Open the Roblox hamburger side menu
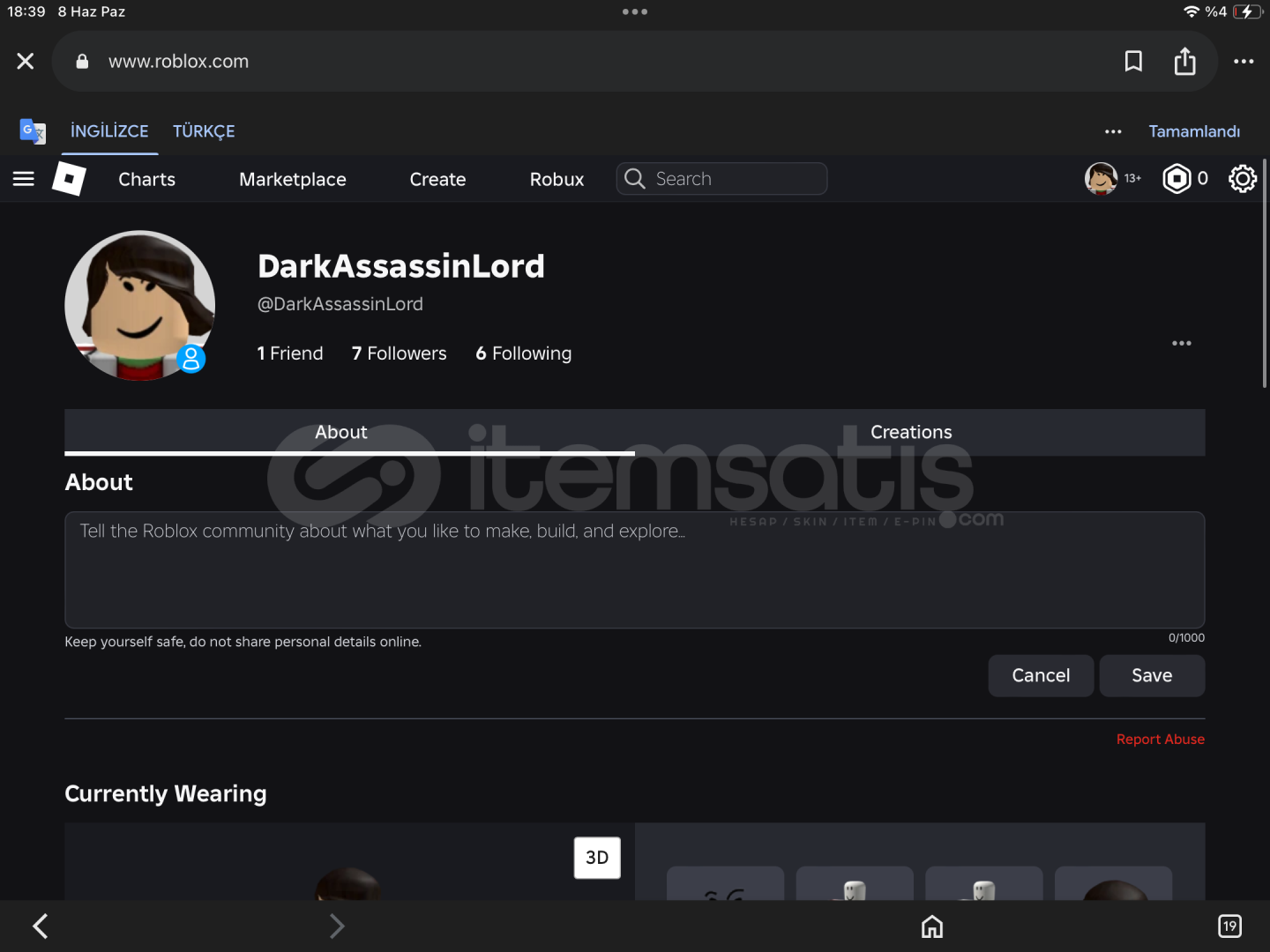The height and width of the screenshot is (952, 1270). pyautogui.click(x=24, y=179)
